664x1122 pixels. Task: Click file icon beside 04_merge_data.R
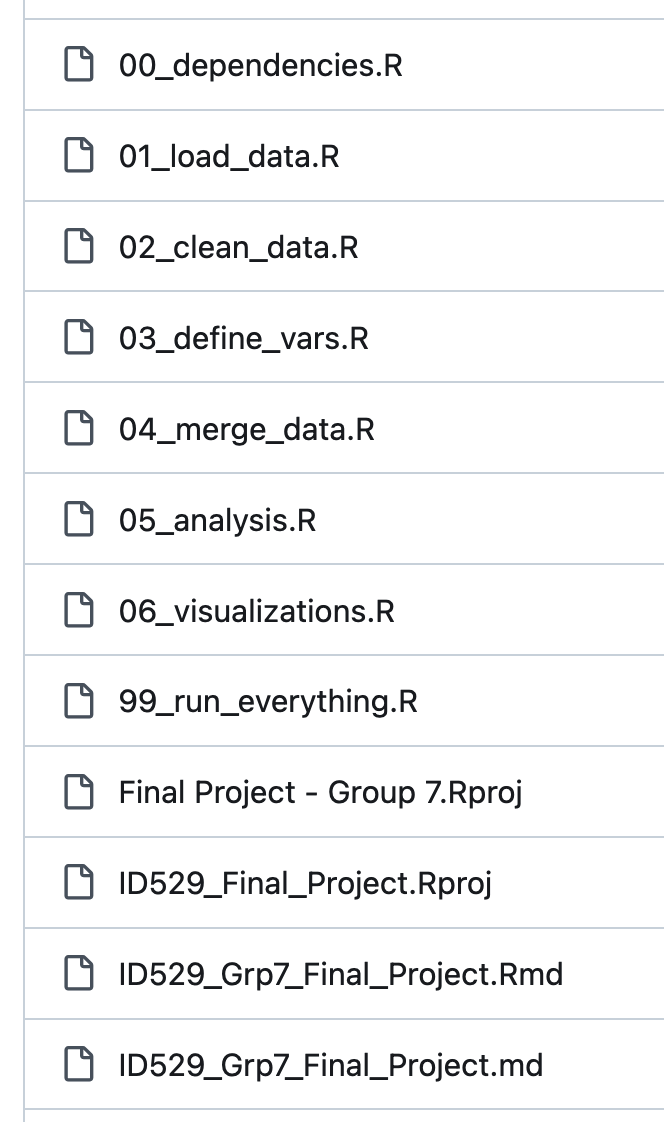coord(78,430)
